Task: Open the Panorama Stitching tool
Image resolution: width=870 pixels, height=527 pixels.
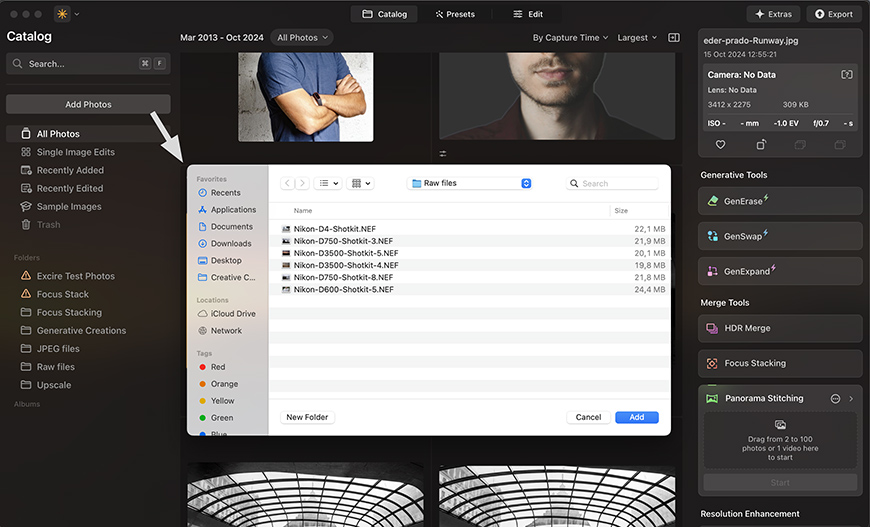Action: click(x=764, y=398)
